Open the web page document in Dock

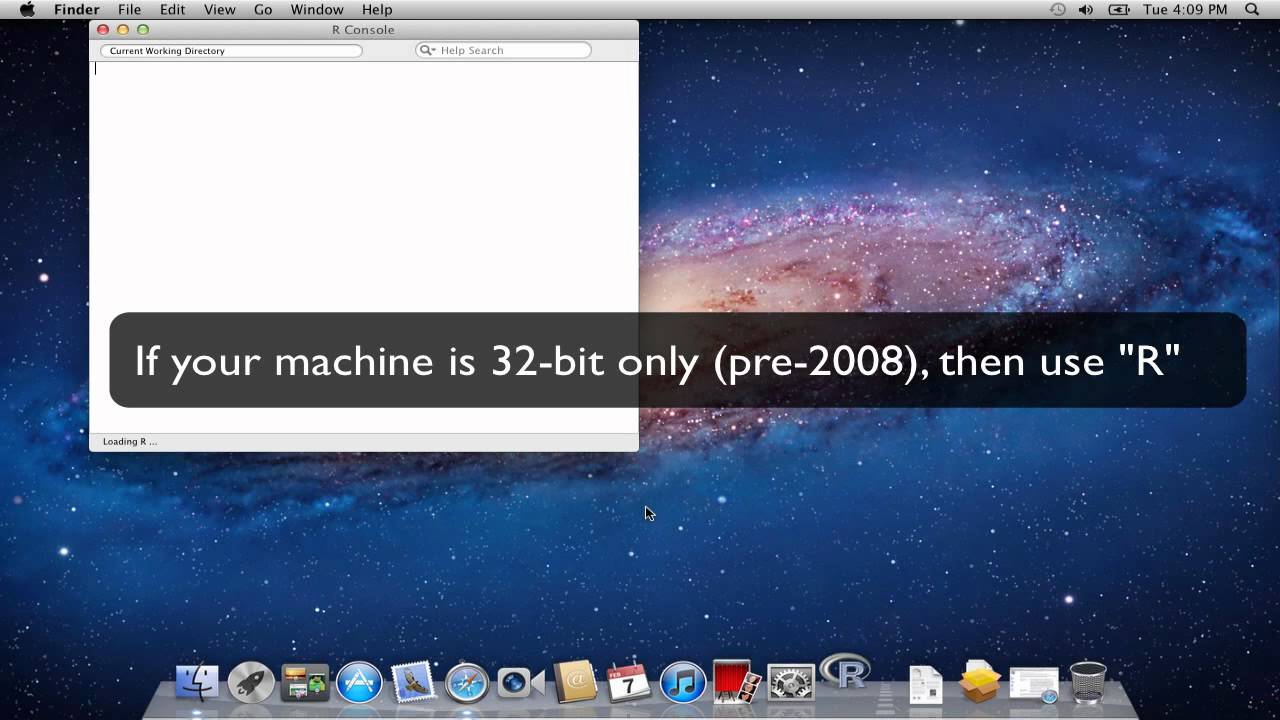pyautogui.click(x=1034, y=685)
